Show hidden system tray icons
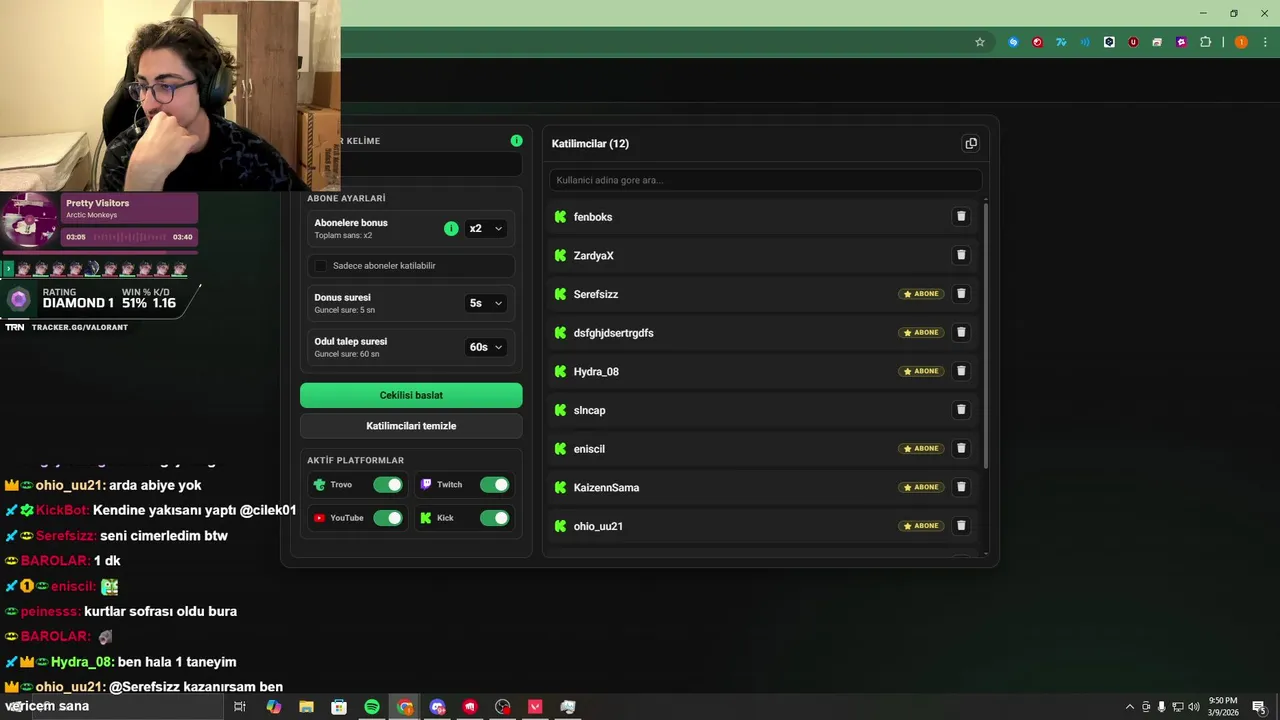Image resolution: width=1280 pixels, height=720 pixels. (x=1130, y=707)
